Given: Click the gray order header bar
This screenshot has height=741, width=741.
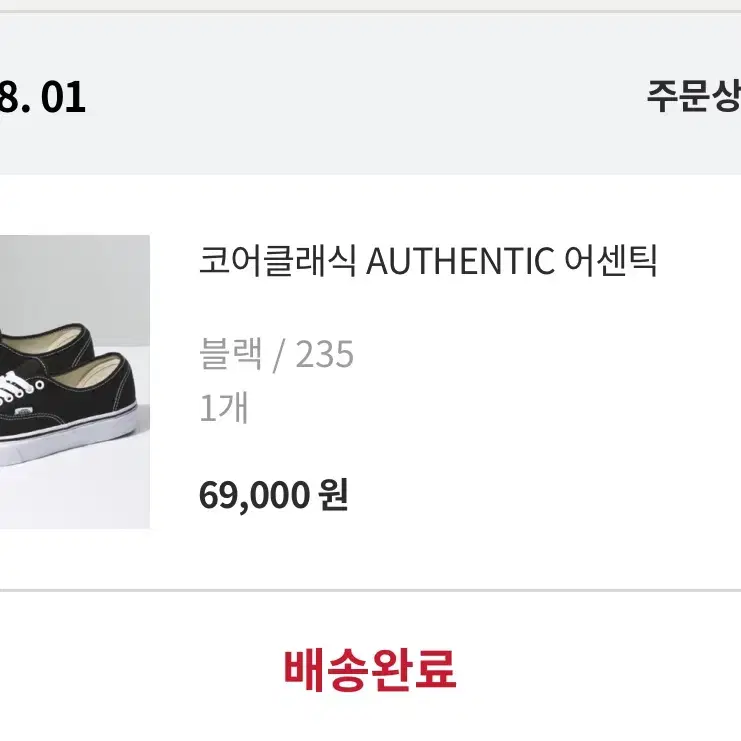Looking at the screenshot, I should (370, 94).
